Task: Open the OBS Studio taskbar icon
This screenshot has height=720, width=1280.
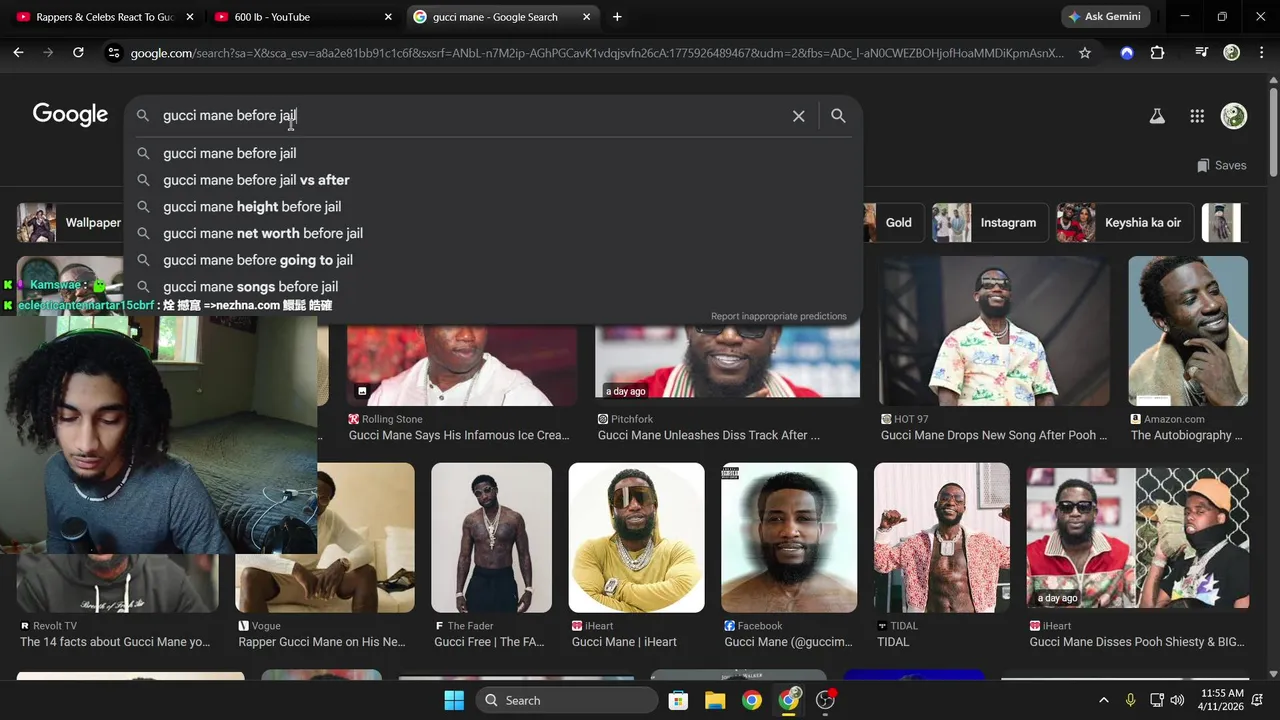Action: click(x=826, y=700)
